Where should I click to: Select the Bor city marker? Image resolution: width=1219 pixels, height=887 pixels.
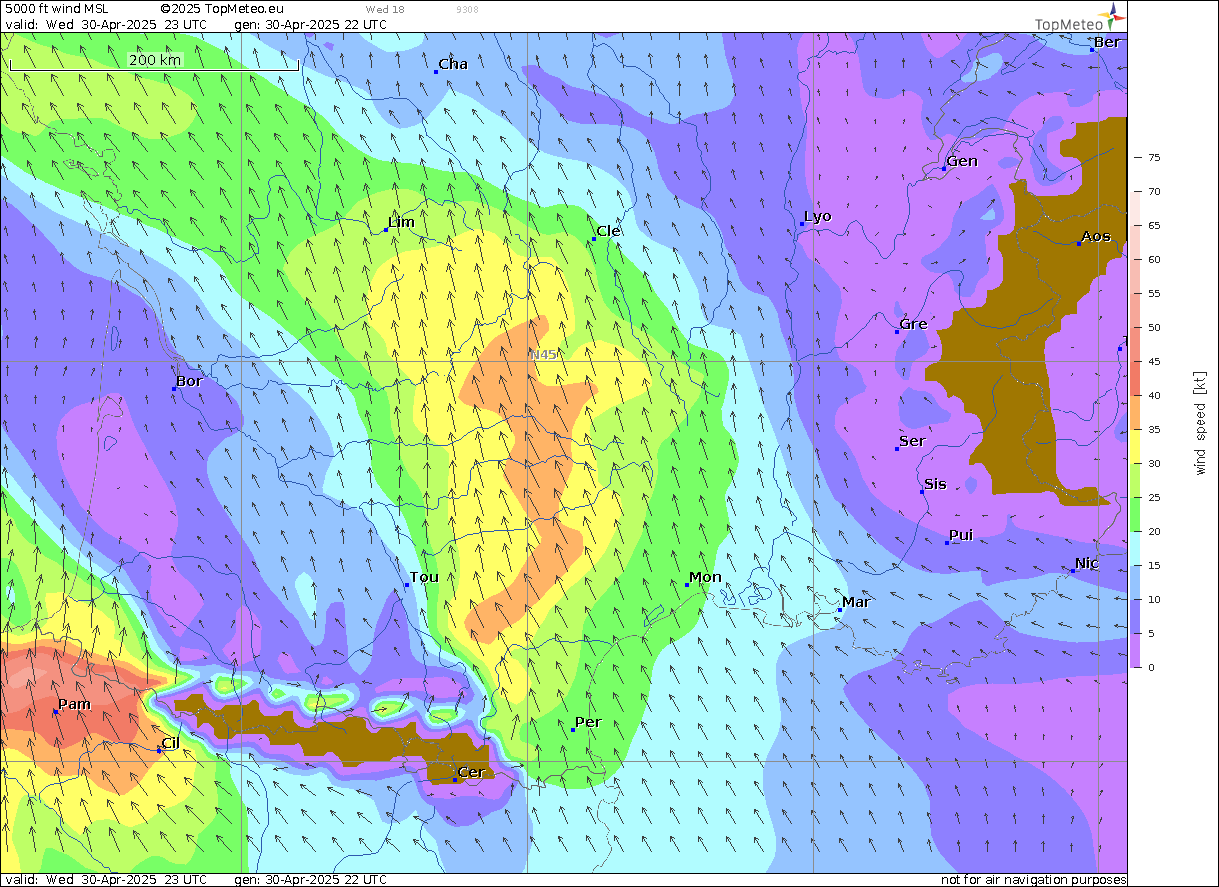(174, 388)
